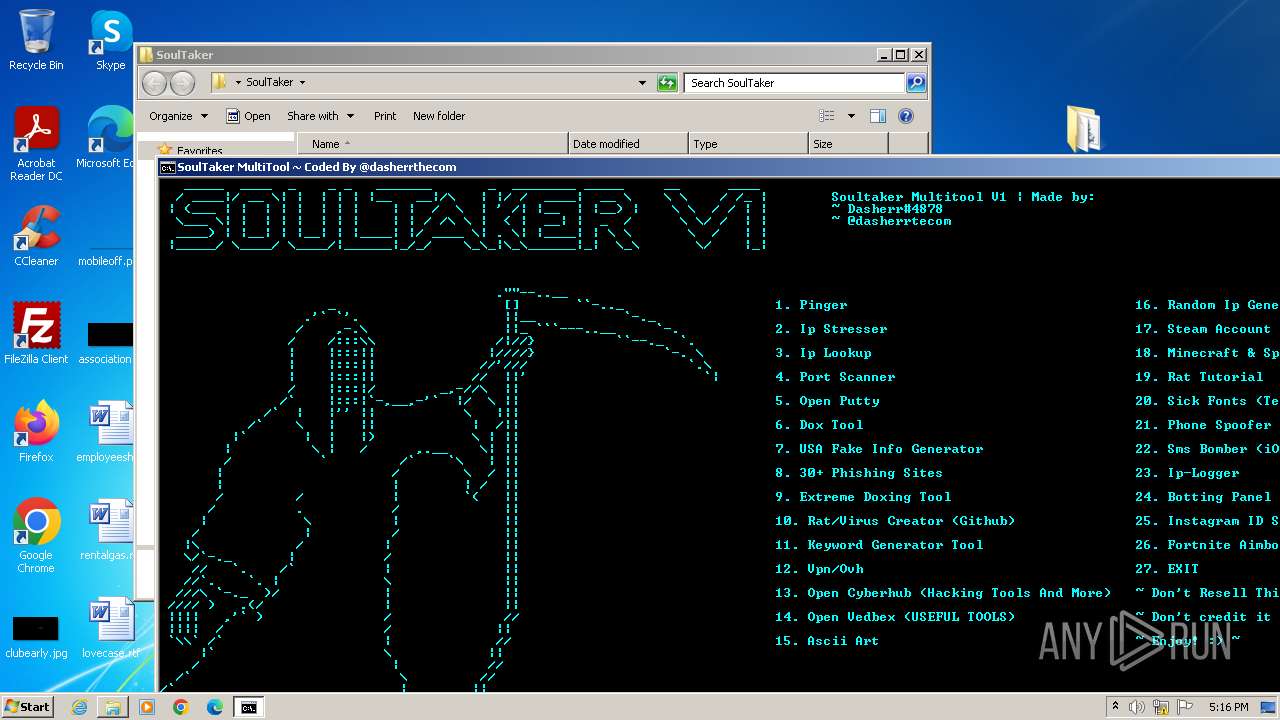Click Internet Explorer in the taskbar
This screenshot has width=1280, height=720.
79,707
